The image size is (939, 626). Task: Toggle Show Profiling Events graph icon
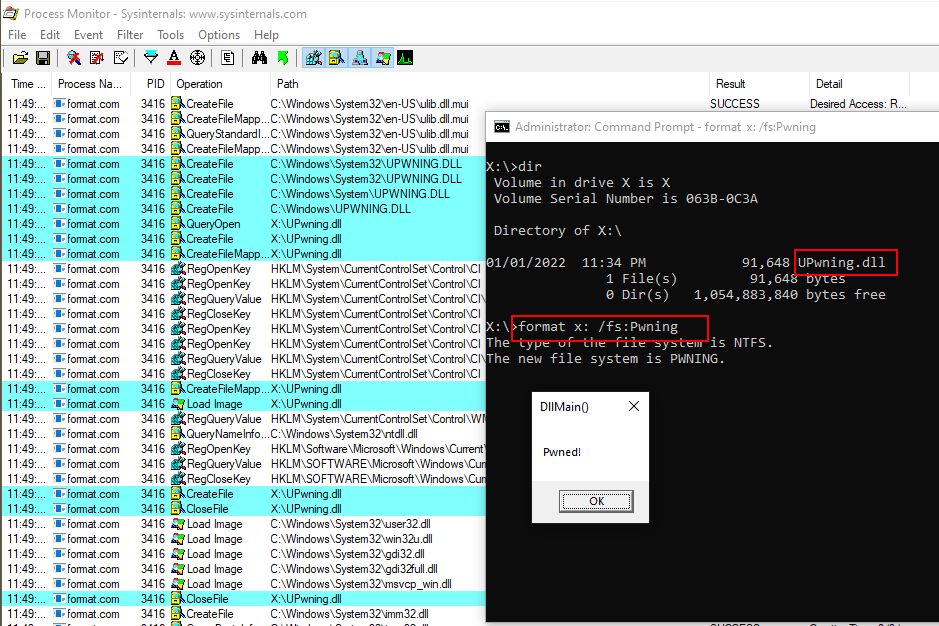(405, 58)
